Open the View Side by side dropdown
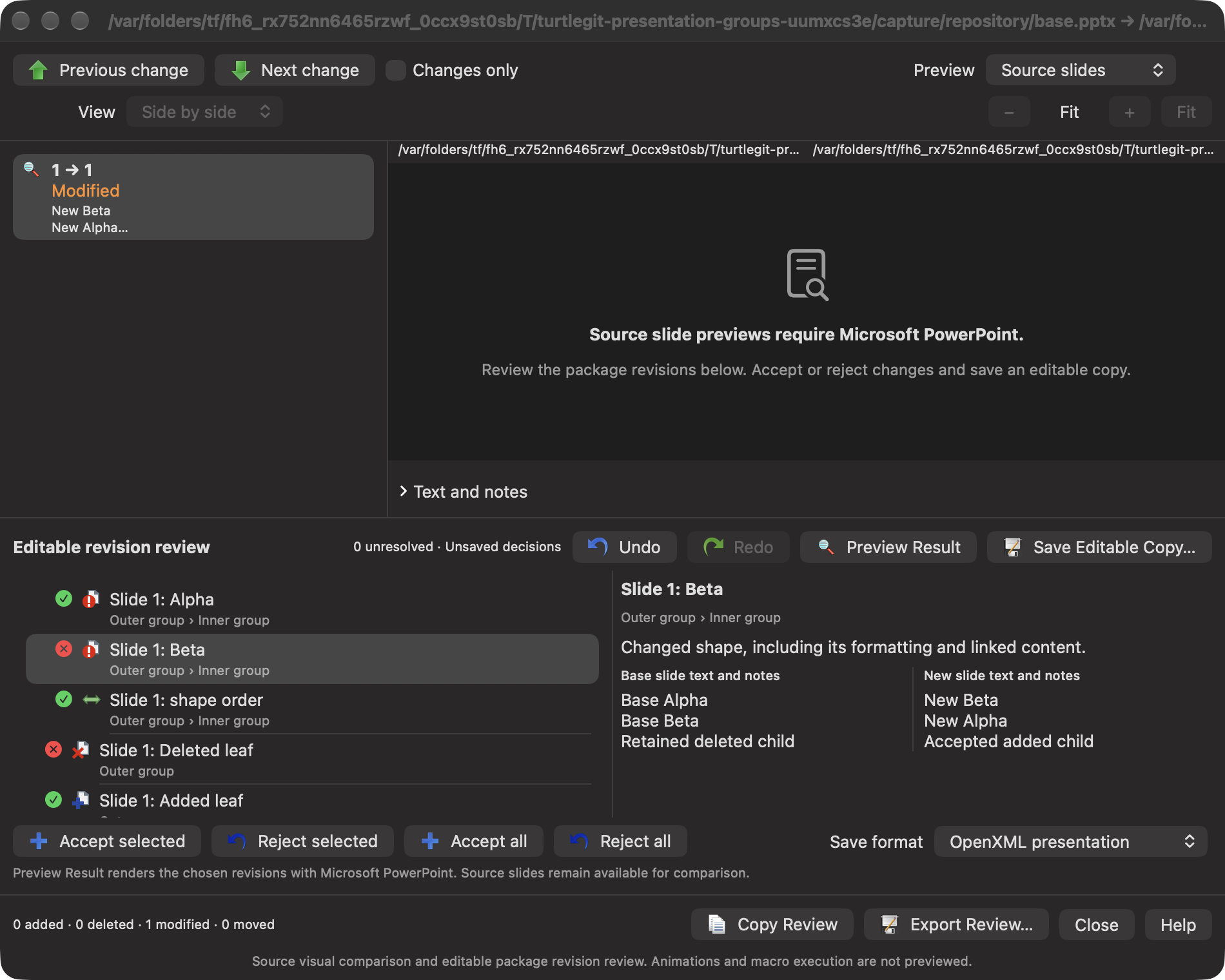This screenshot has height=980, width=1225. coord(204,112)
